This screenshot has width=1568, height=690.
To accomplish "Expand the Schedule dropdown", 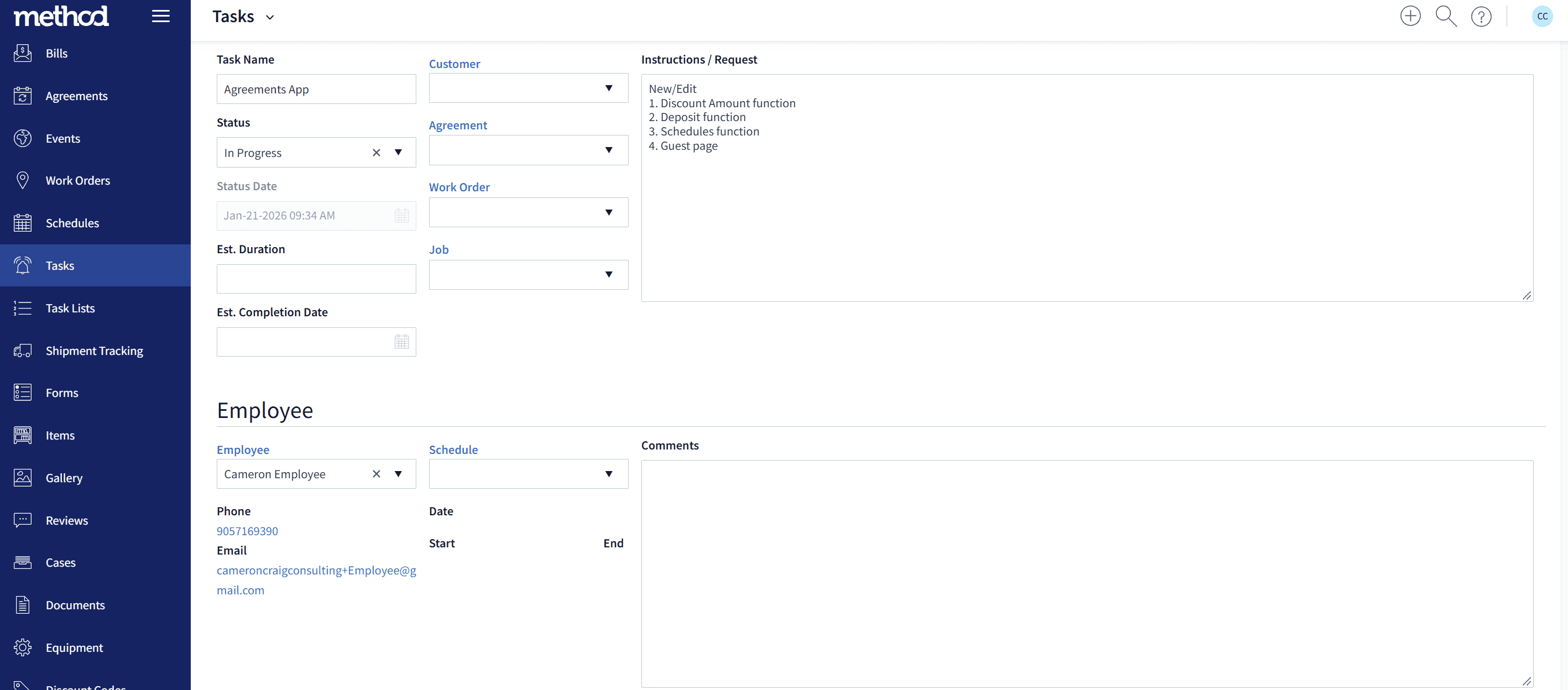I will pyautogui.click(x=609, y=474).
